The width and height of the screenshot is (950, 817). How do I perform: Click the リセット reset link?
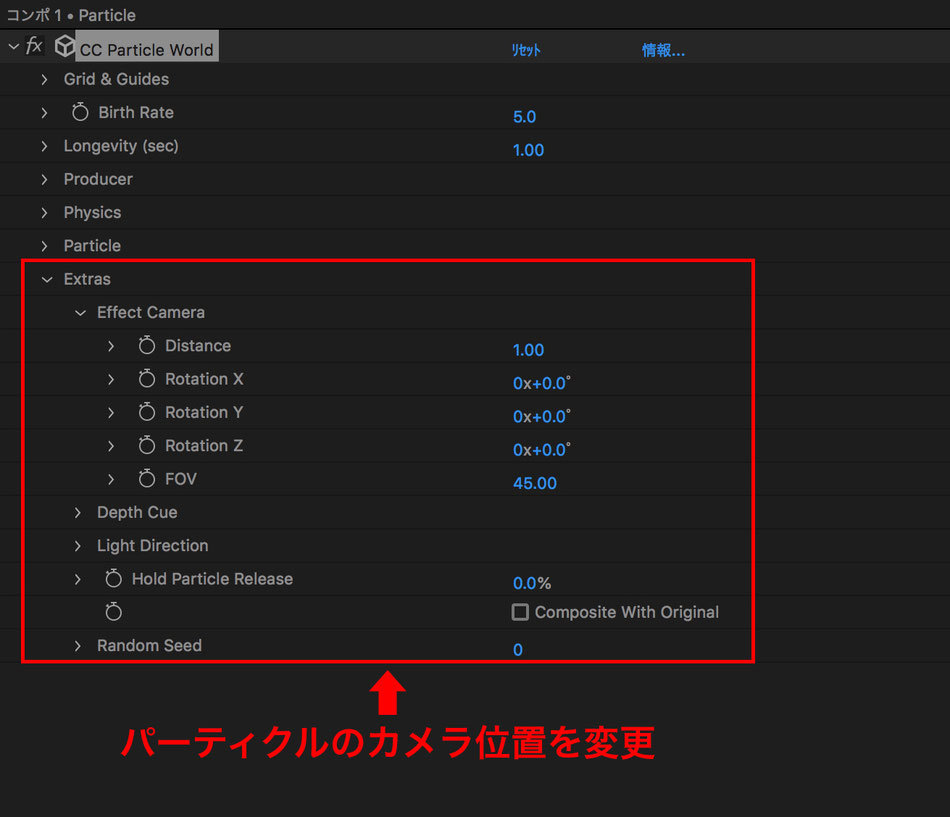[526, 50]
